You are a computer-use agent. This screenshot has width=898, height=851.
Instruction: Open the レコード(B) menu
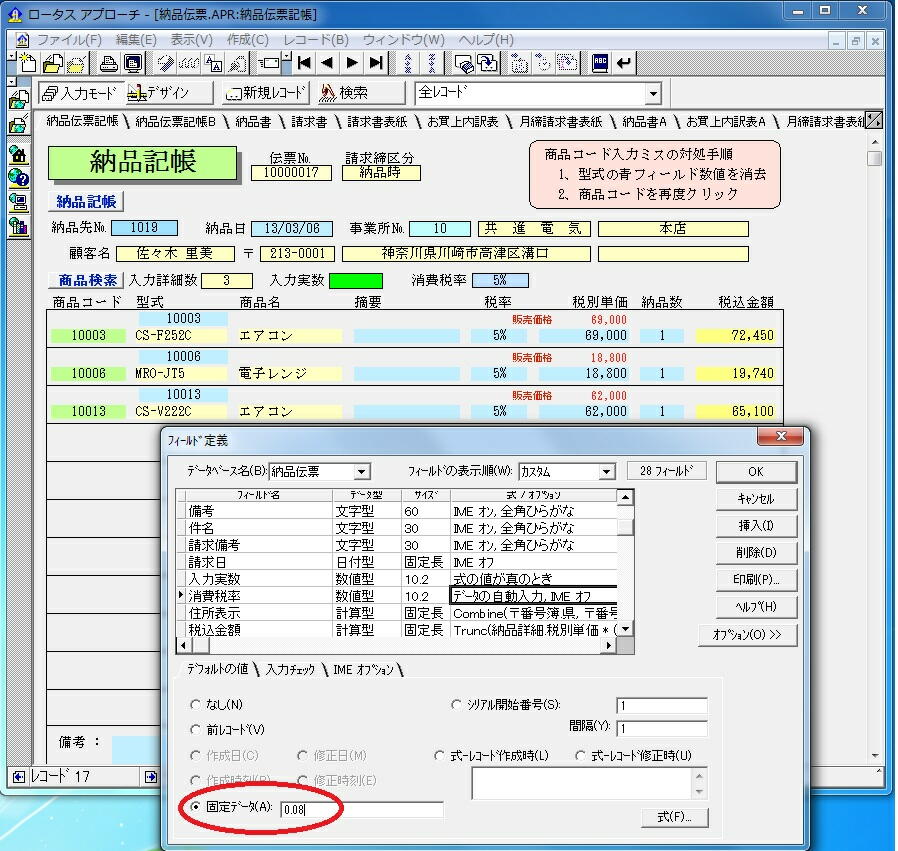[316, 40]
